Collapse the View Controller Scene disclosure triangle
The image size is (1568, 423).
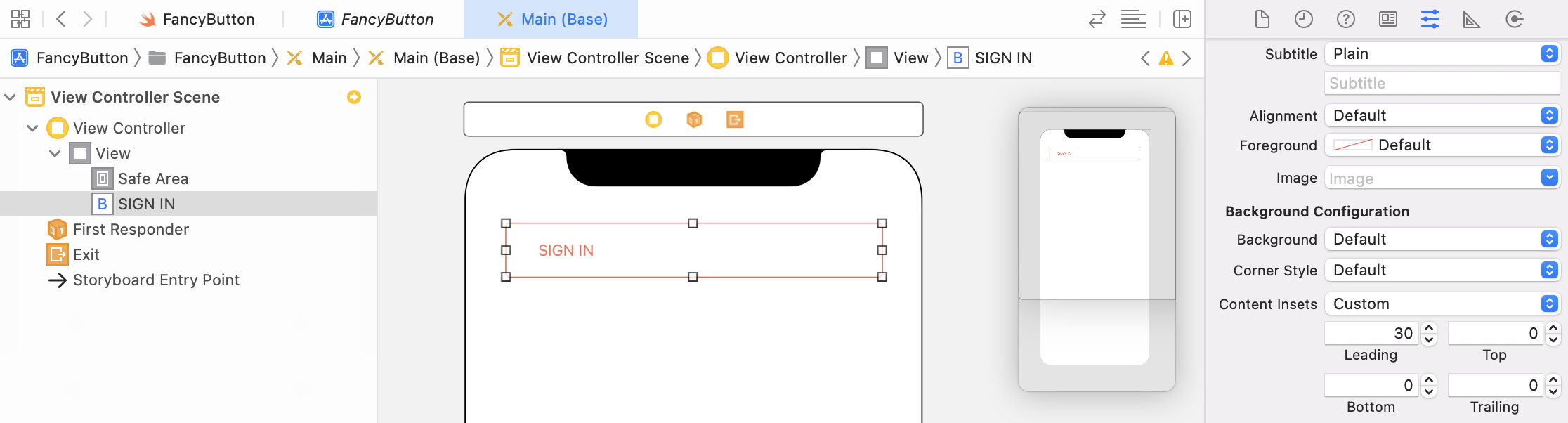click(11, 97)
